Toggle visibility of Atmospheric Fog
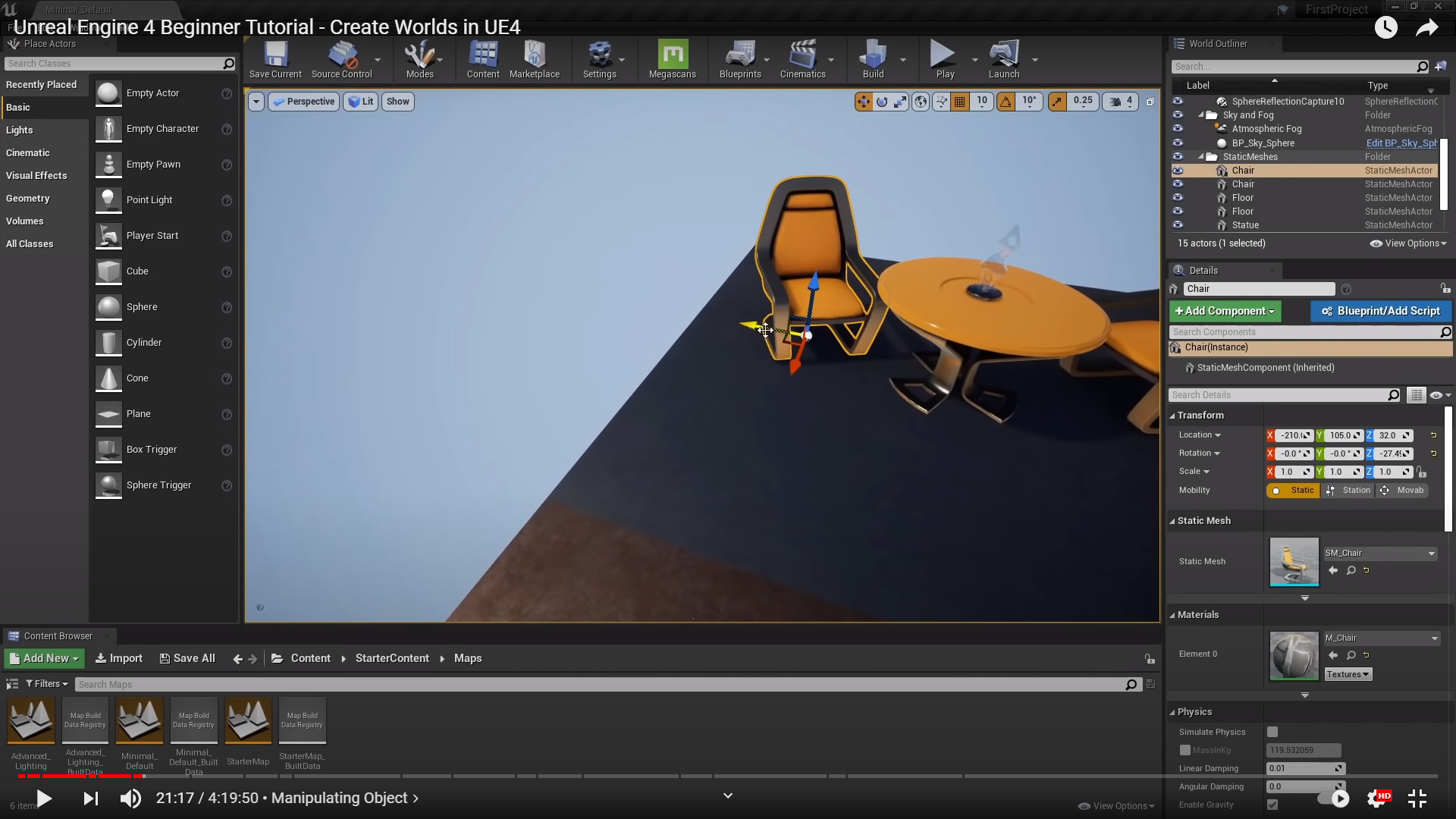The width and height of the screenshot is (1456, 819). pyautogui.click(x=1178, y=129)
